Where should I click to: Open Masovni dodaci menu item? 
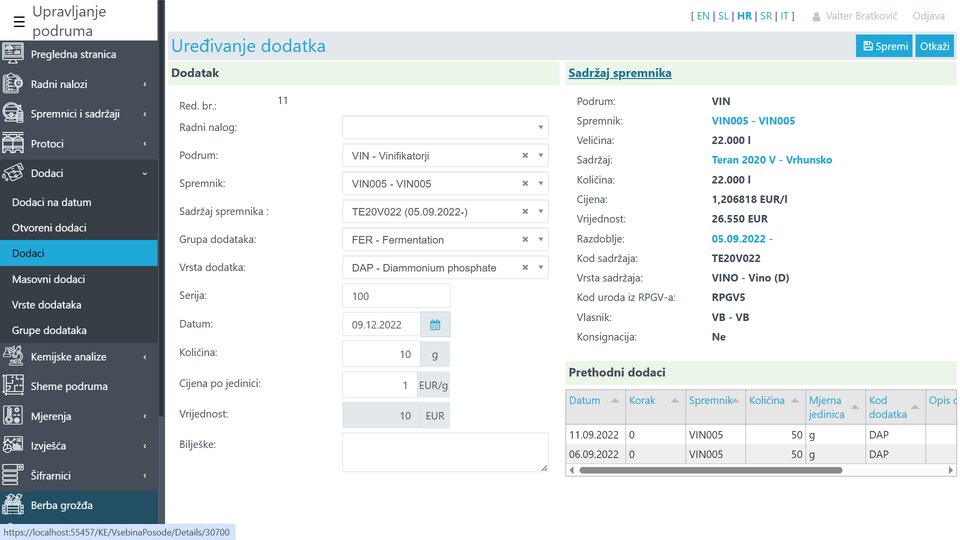48,279
